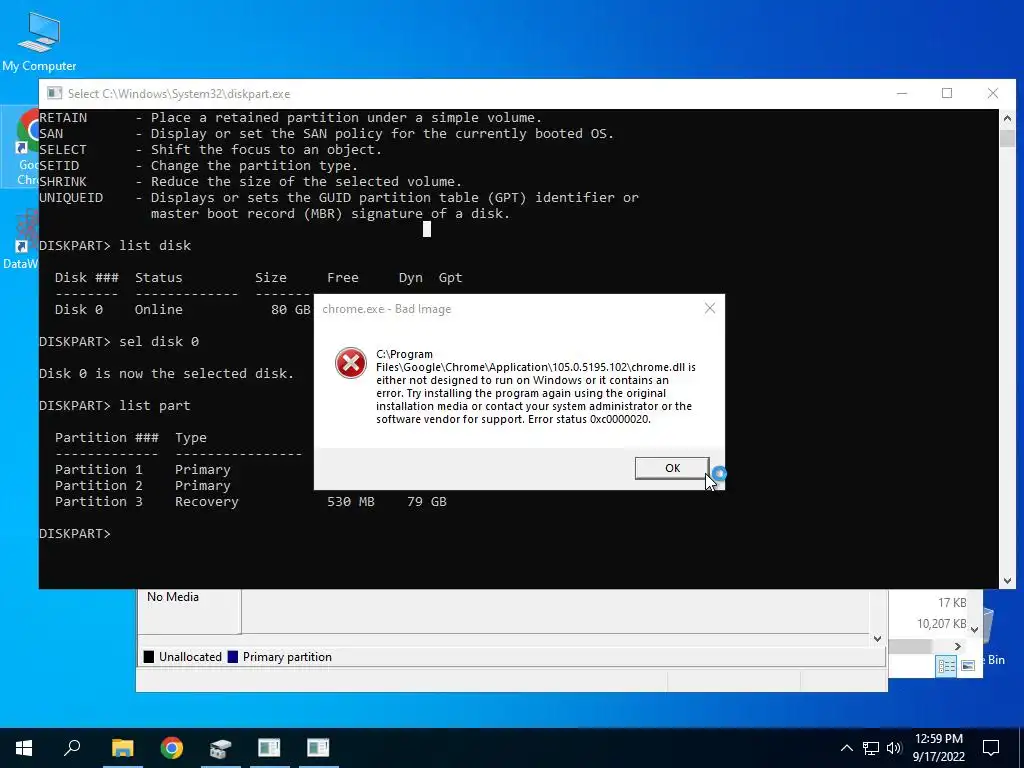This screenshot has height=768, width=1024.
Task: Switch to first console window on taskbar
Action: [269, 748]
